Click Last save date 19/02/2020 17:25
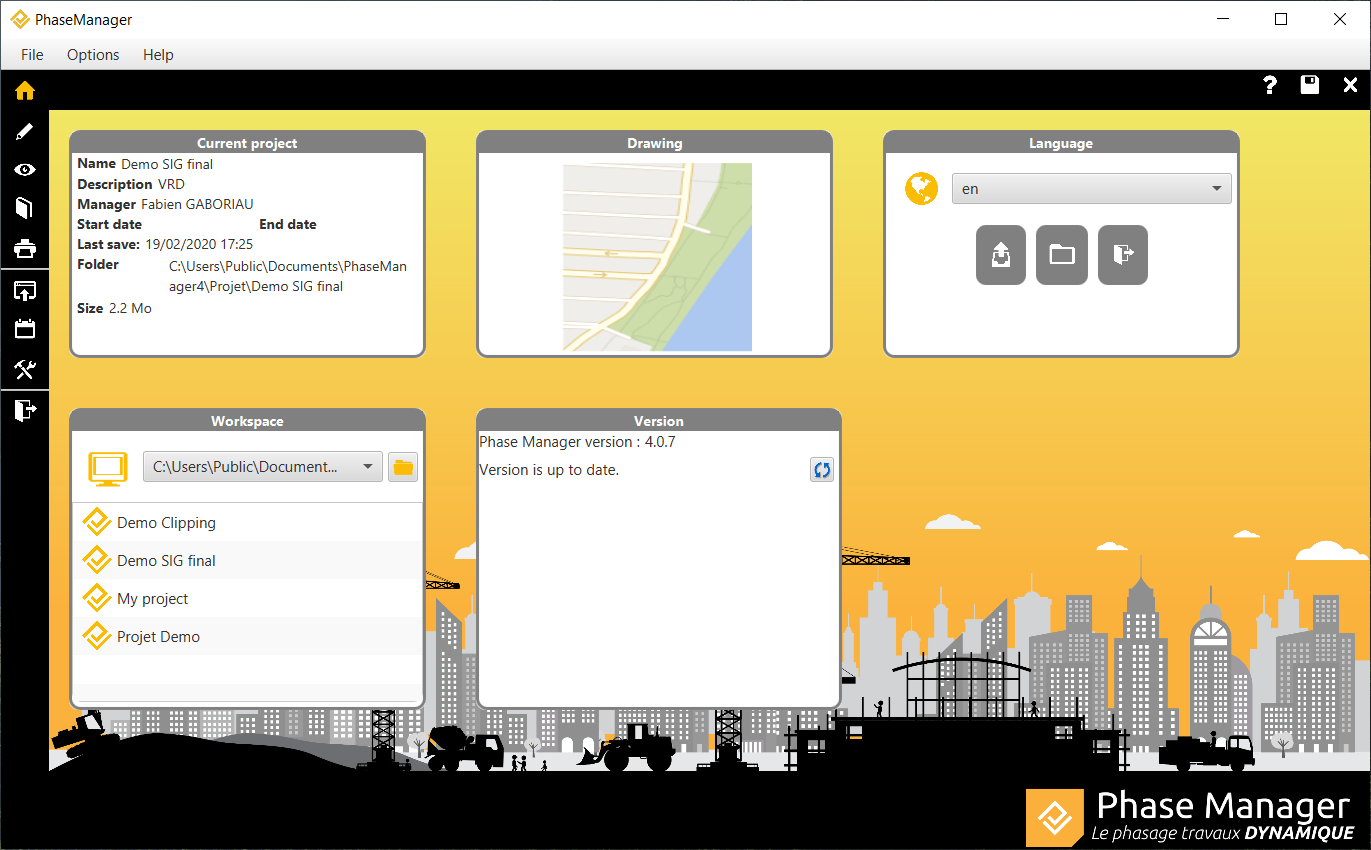 [x=199, y=244]
